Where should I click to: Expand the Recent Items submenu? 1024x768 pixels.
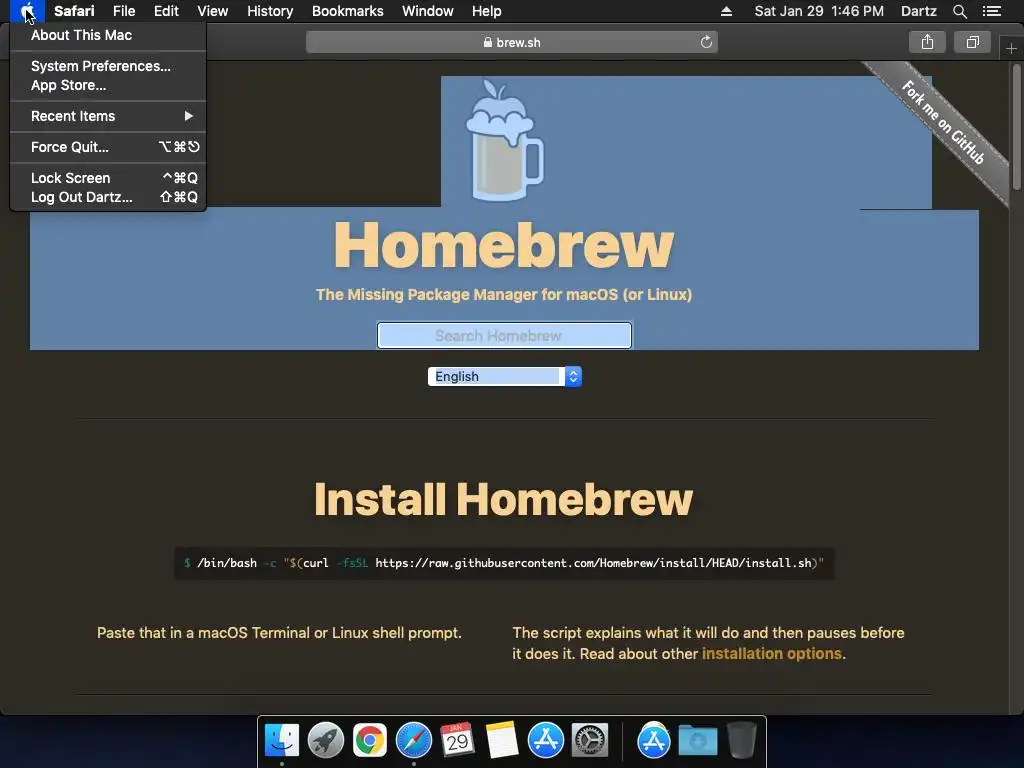pyautogui.click(x=108, y=116)
